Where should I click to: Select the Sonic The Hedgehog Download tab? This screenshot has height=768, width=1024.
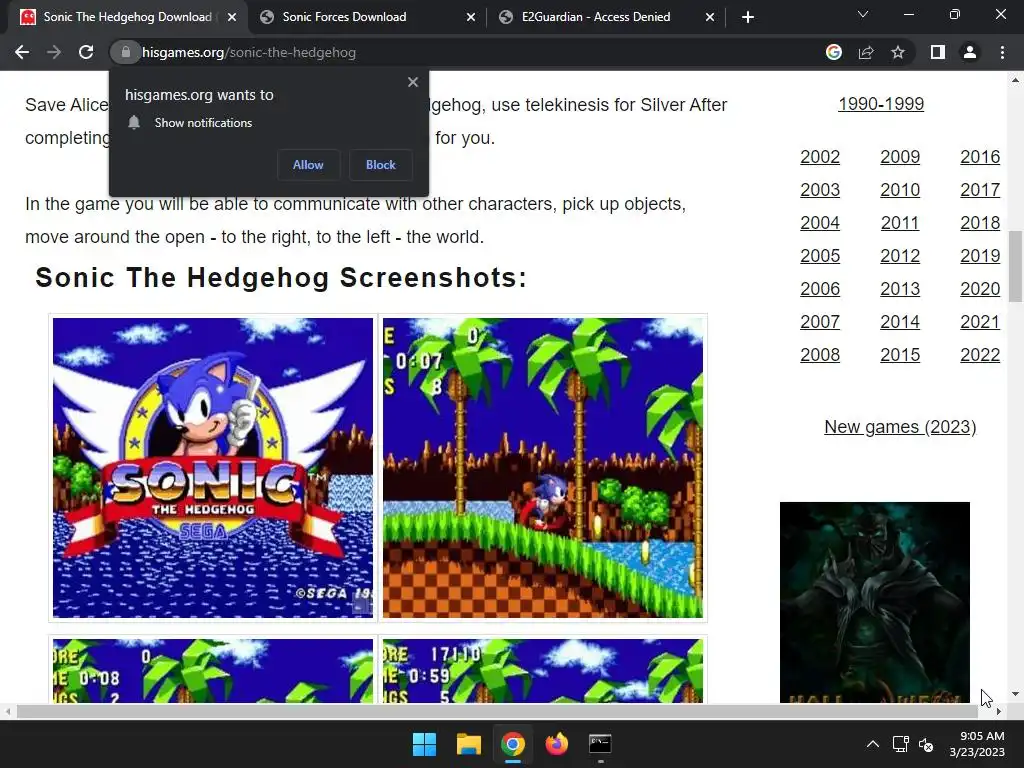click(x=127, y=17)
